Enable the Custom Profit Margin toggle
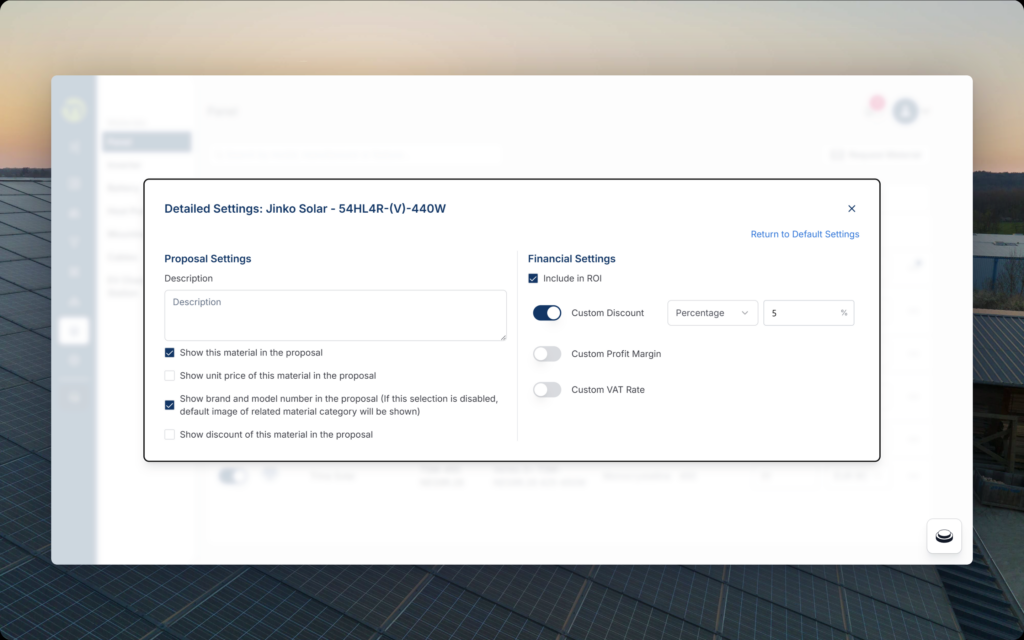 tap(547, 354)
